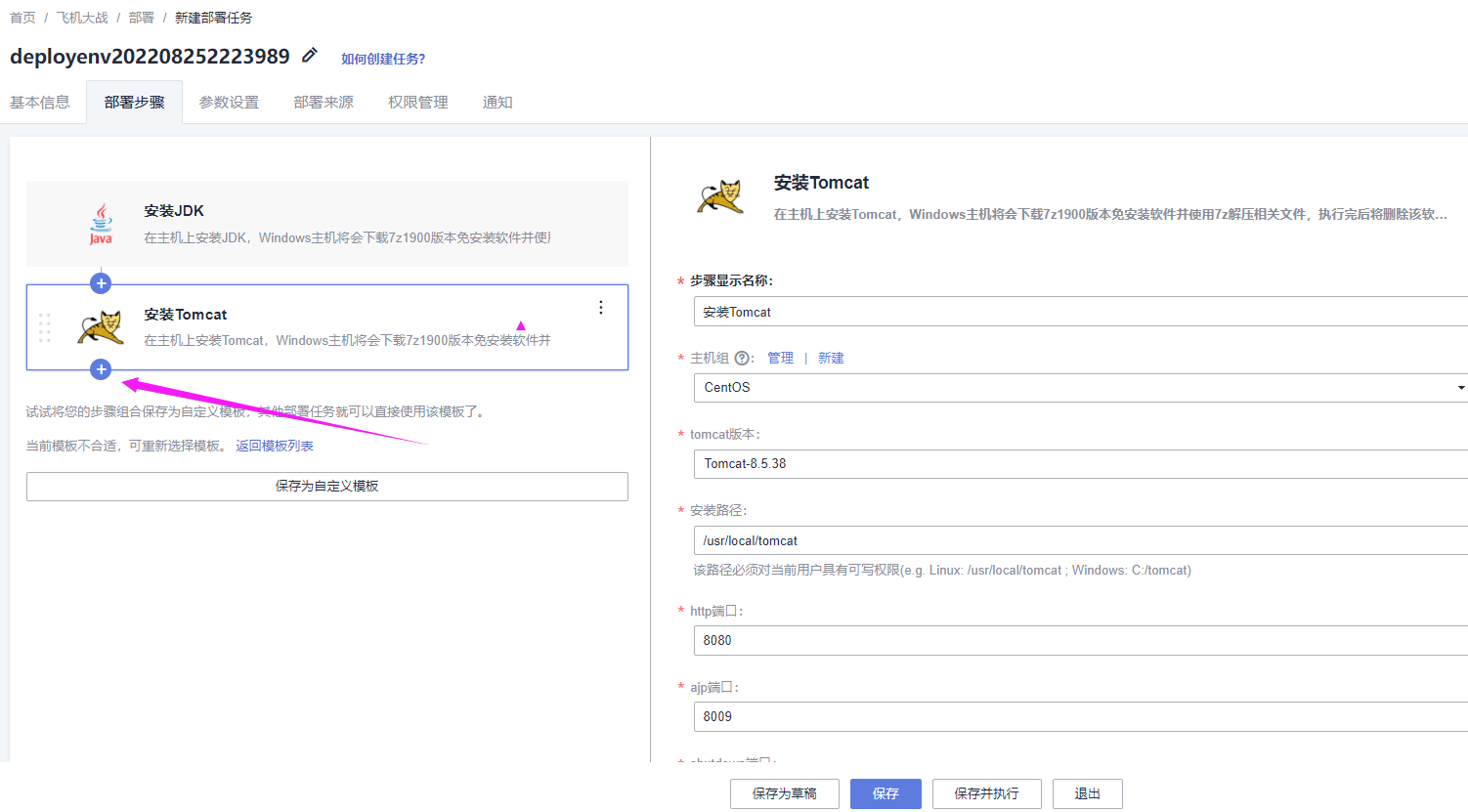
Task: Click 新建 link beside 主机组
Action: click(x=831, y=359)
